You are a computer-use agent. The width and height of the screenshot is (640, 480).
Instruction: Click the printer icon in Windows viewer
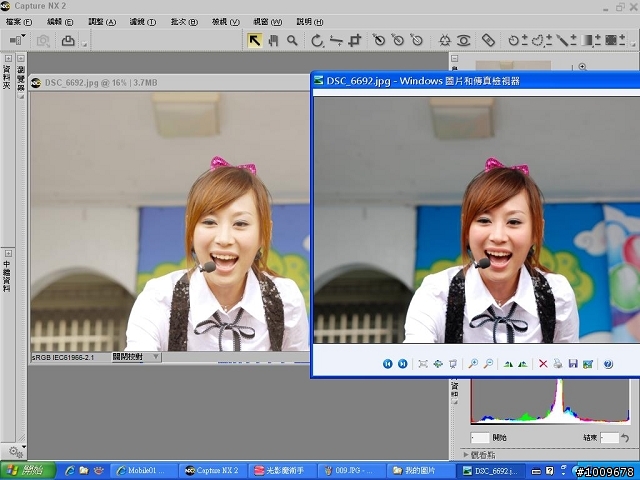[x=558, y=364]
